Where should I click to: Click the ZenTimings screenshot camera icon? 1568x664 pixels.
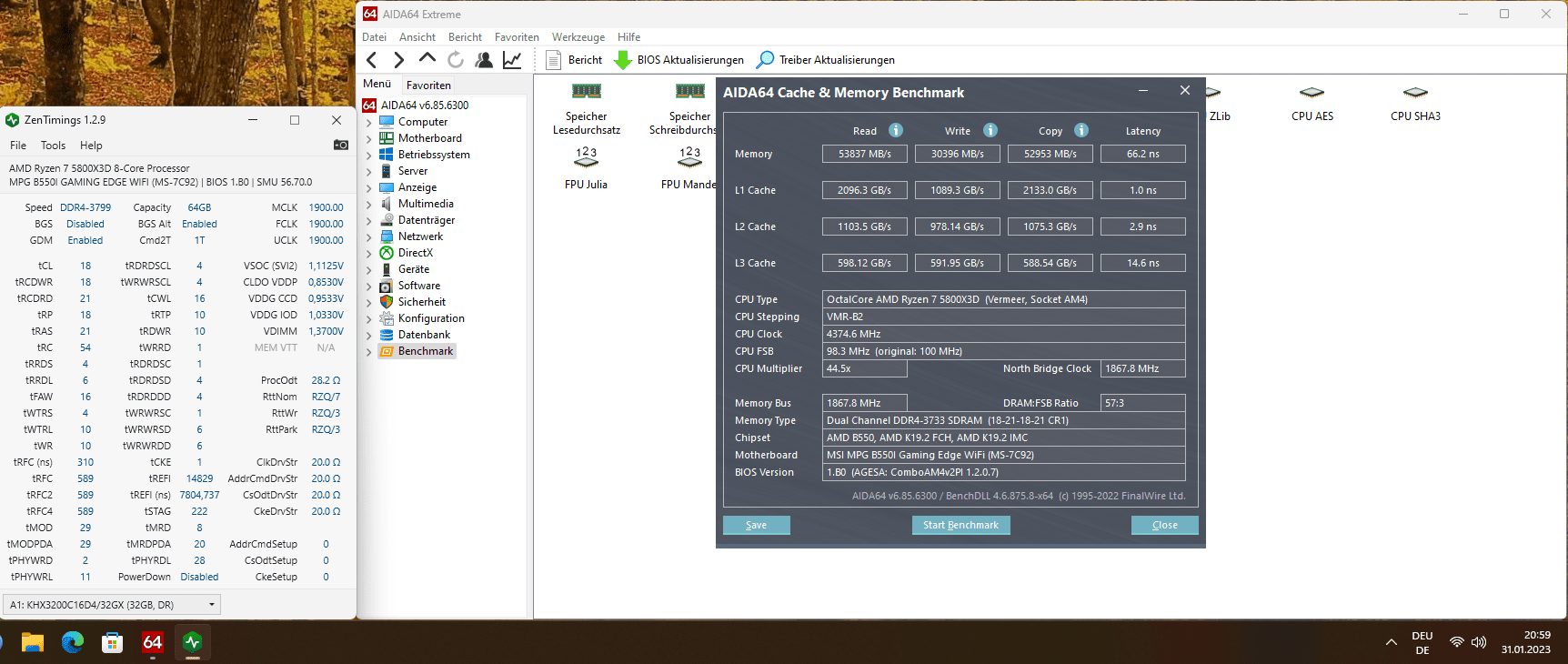(341, 145)
